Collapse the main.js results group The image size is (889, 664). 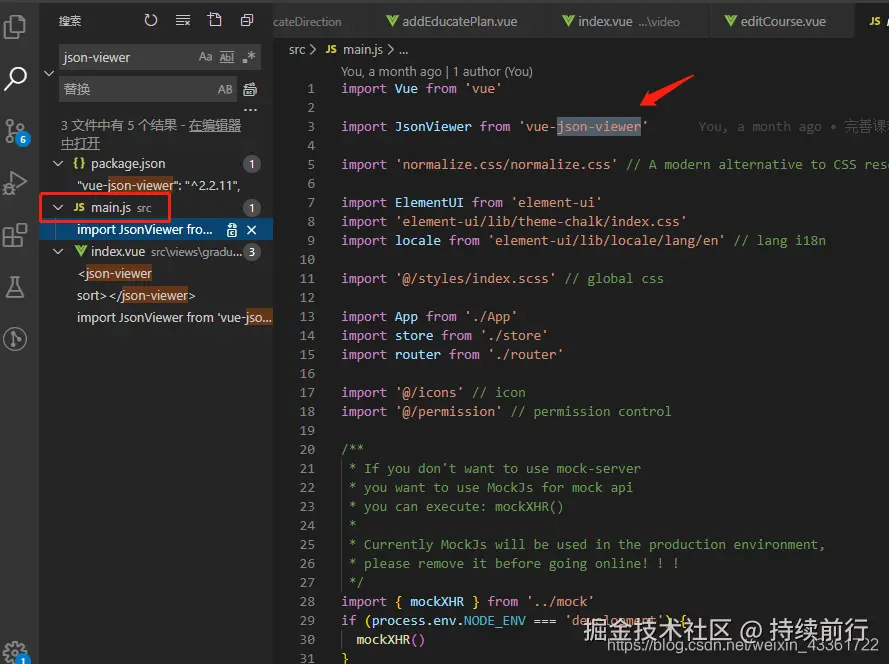click(x=58, y=208)
